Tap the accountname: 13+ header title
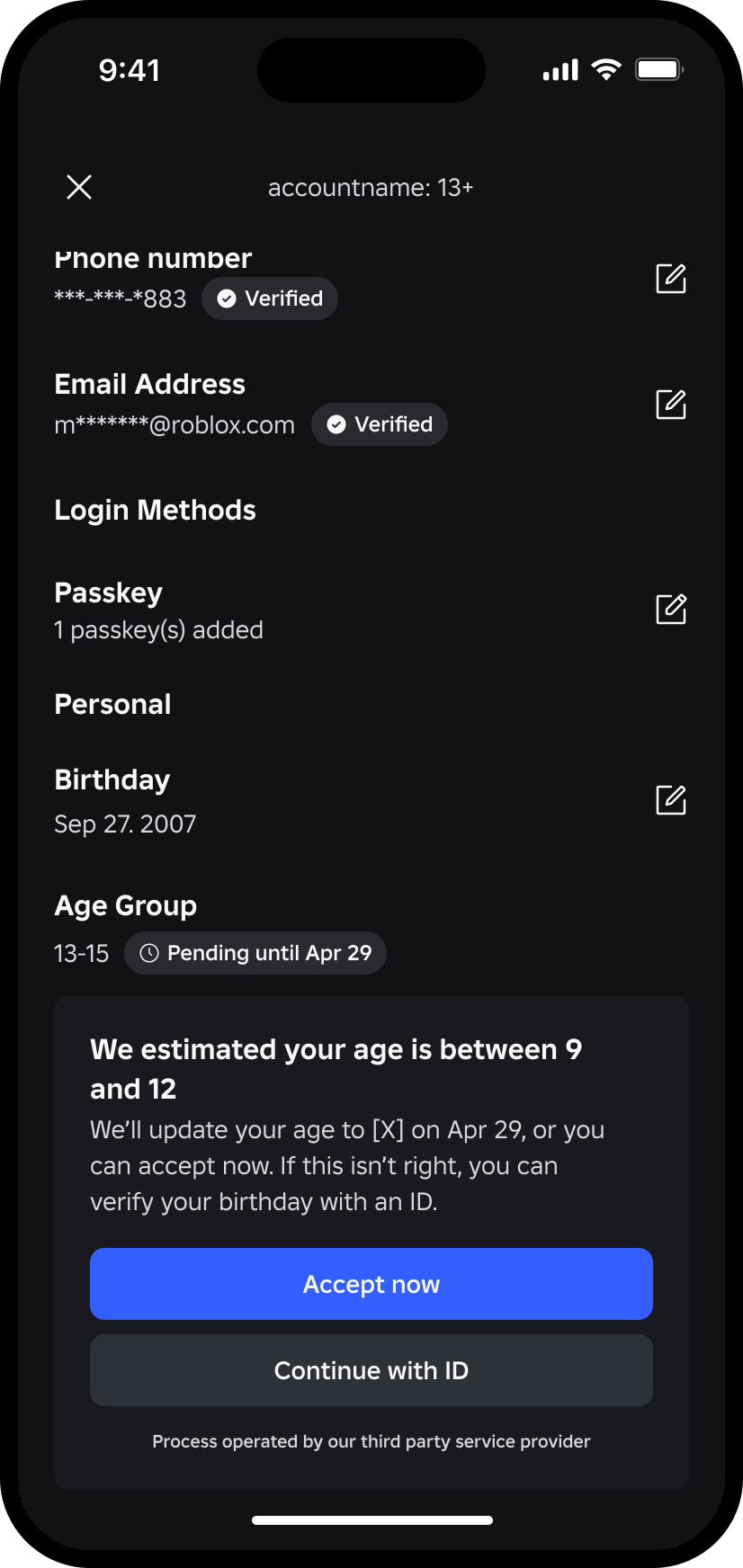This screenshot has width=743, height=1568. (x=371, y=187)
